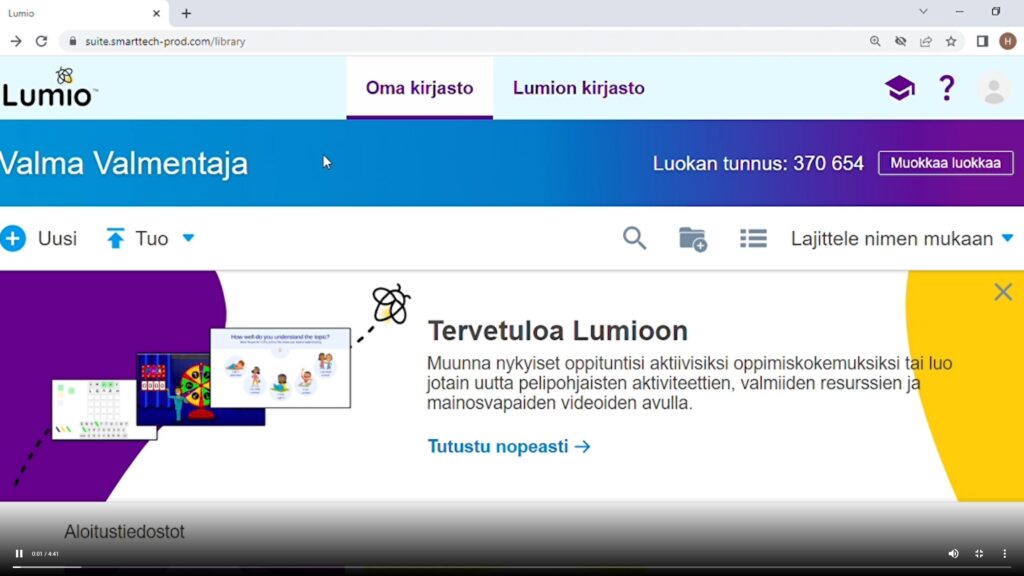Open the graduation cap training icon
Screen dimensions: 1024x576
click(900, 88)
